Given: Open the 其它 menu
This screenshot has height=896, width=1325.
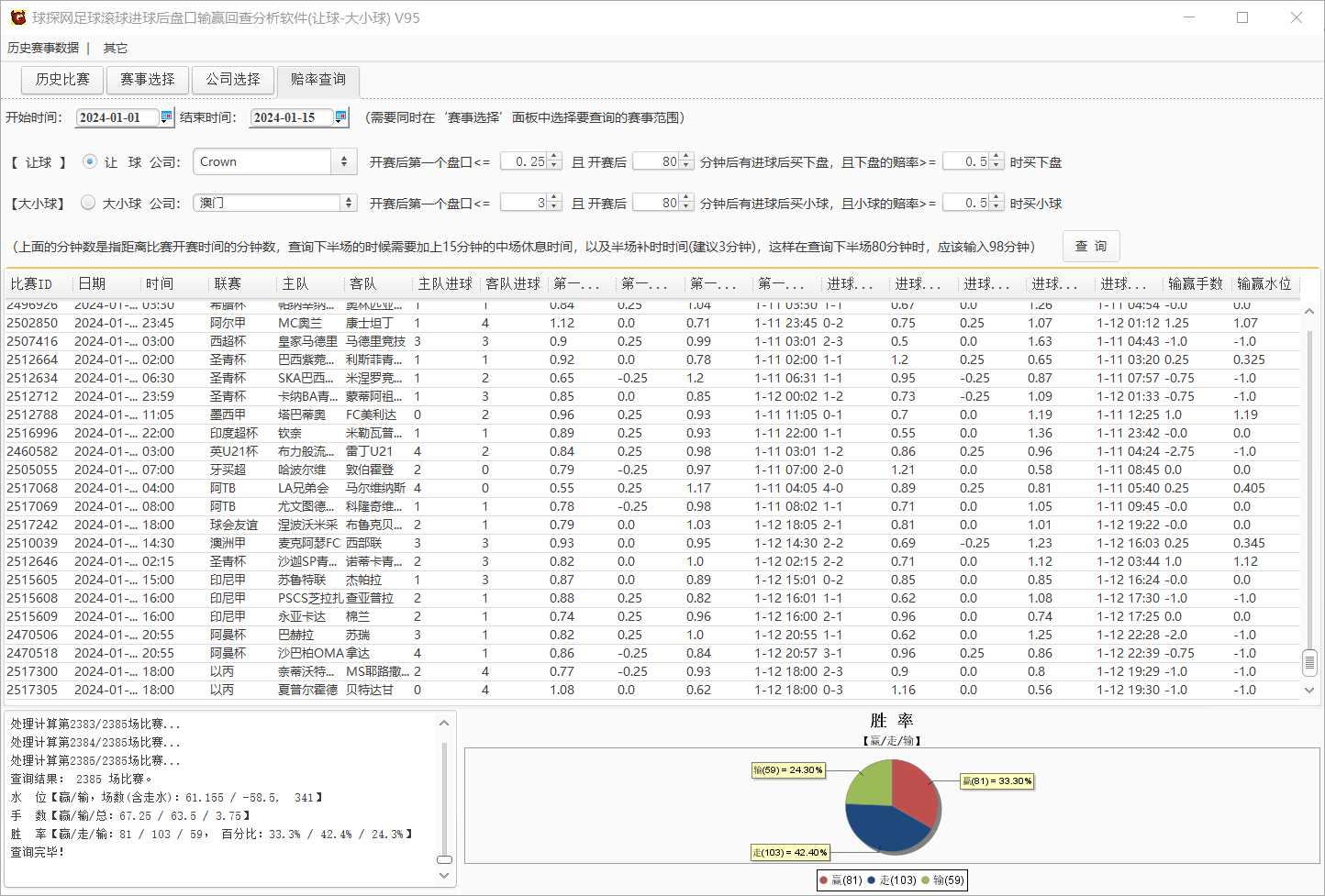Looking at the screenshot, I should point(116,48).
